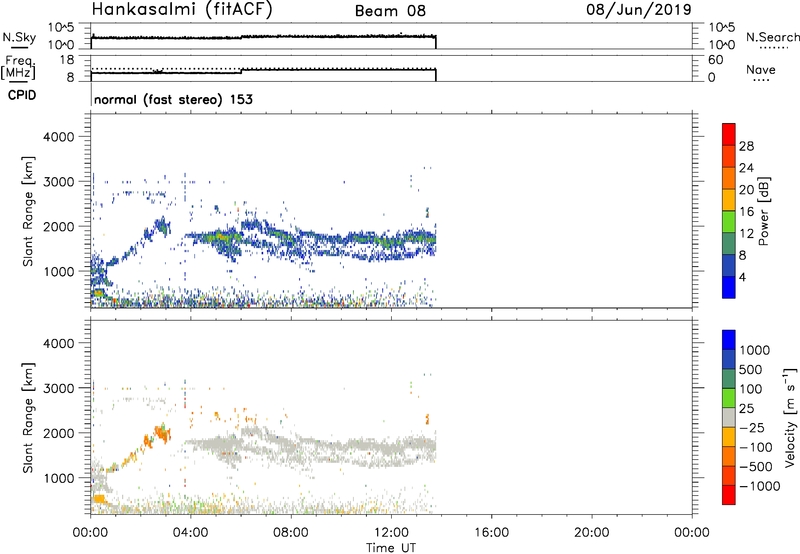Click the "60" tick on the Nave axis
Viewport: 800px width, 554px height.
(715, 60)
